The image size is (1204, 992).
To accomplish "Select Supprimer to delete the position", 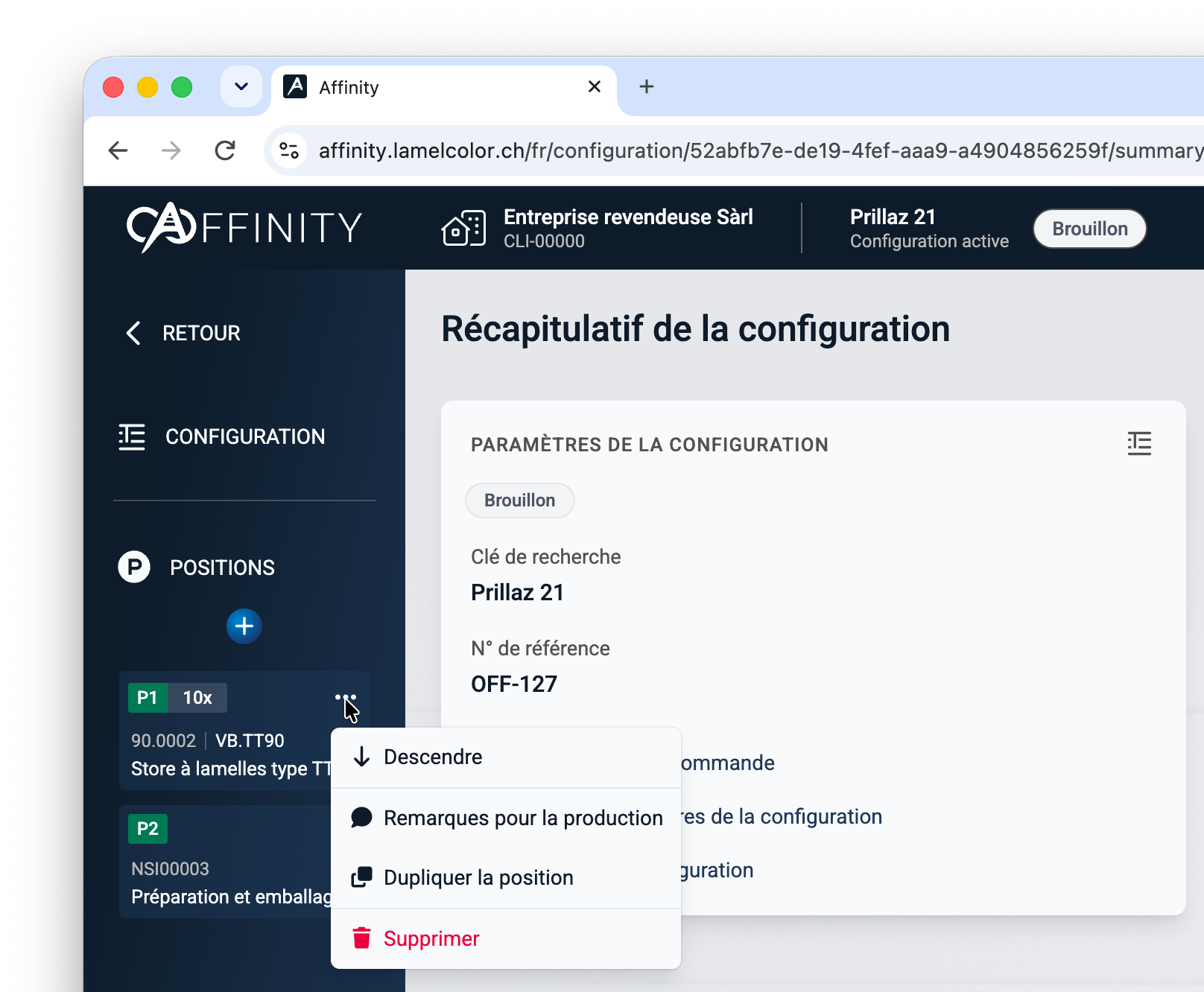I will click(506, 938).
